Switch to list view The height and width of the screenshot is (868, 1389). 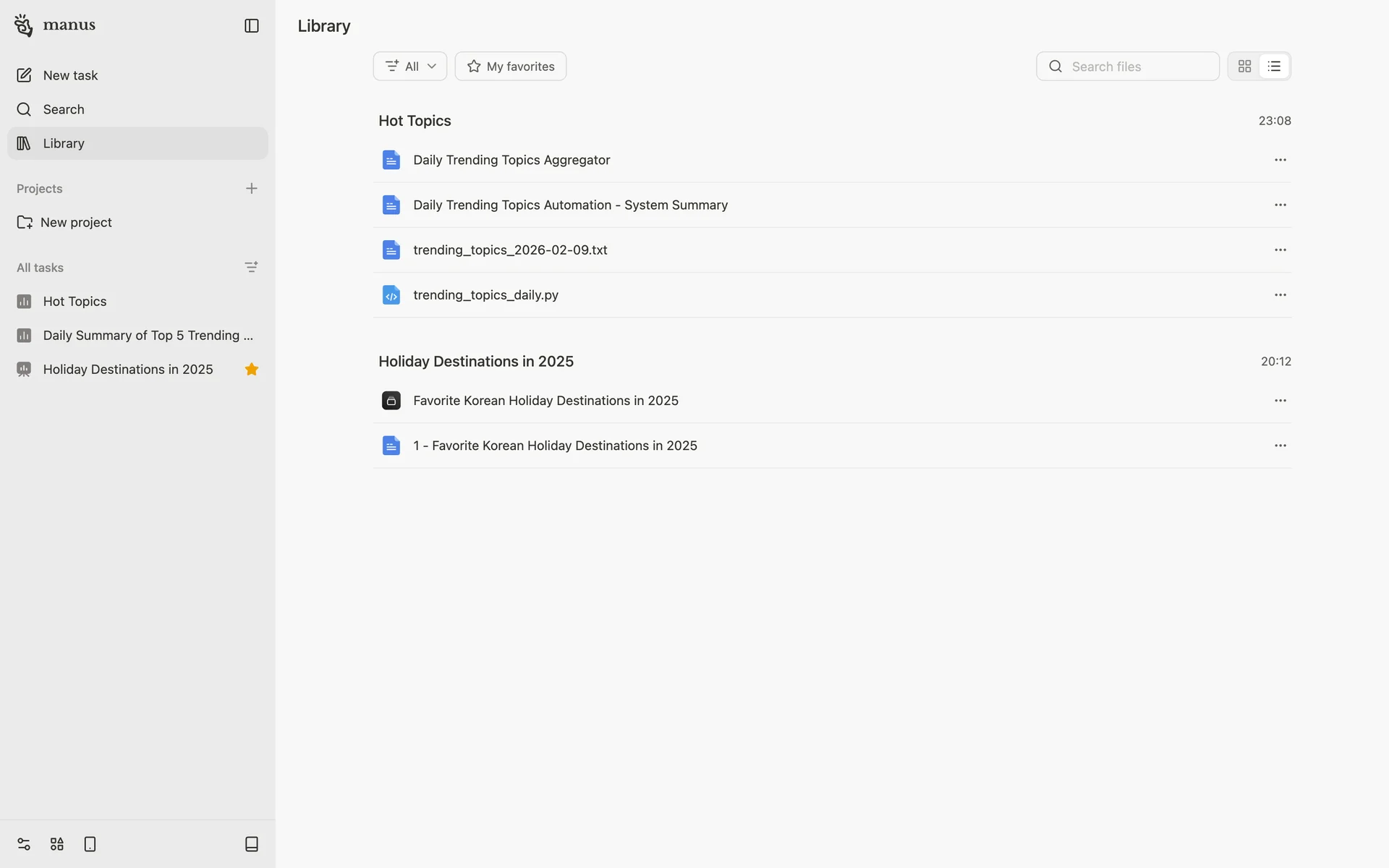(x=1274, y=67)
